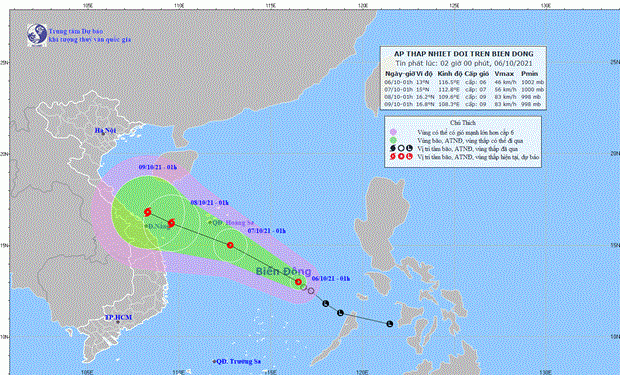Click the TP.HCM city marker
The height and width of the screenshot is (375, 620).
click(x=118, y=322)
